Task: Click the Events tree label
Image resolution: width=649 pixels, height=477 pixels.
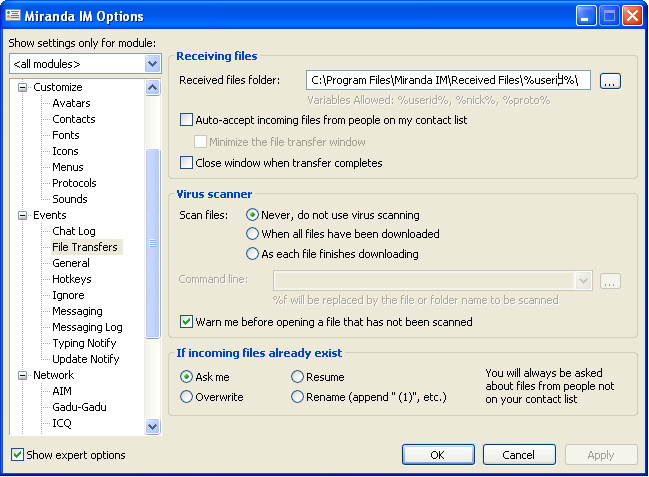Action: (x=50, y=215)
